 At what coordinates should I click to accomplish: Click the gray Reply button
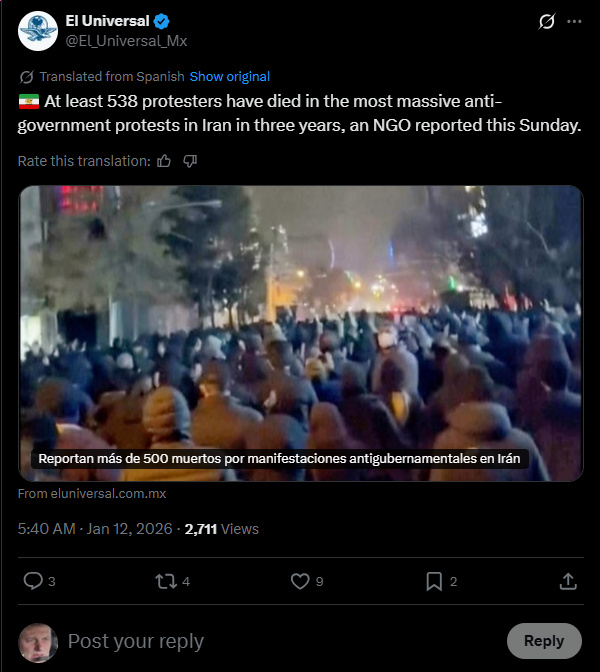point(544,641)
